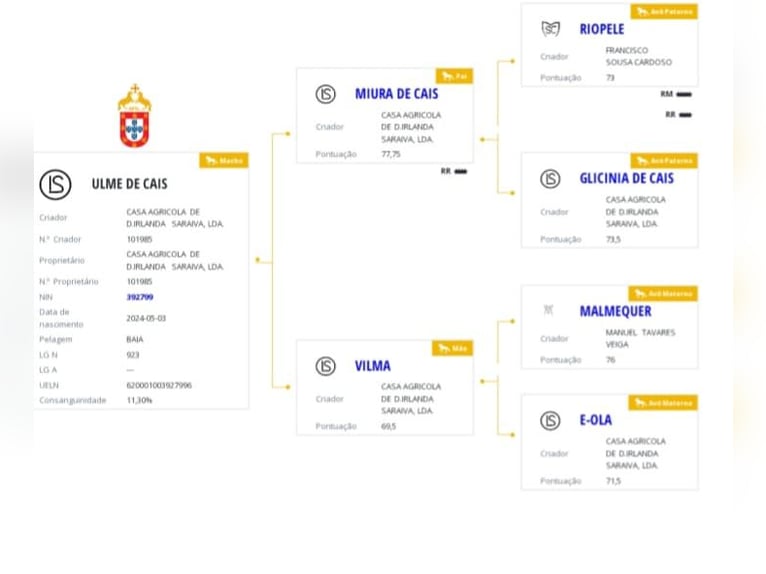
Task: Click the yellow Mãe badge on VILMA
Action: pos(452,348)
